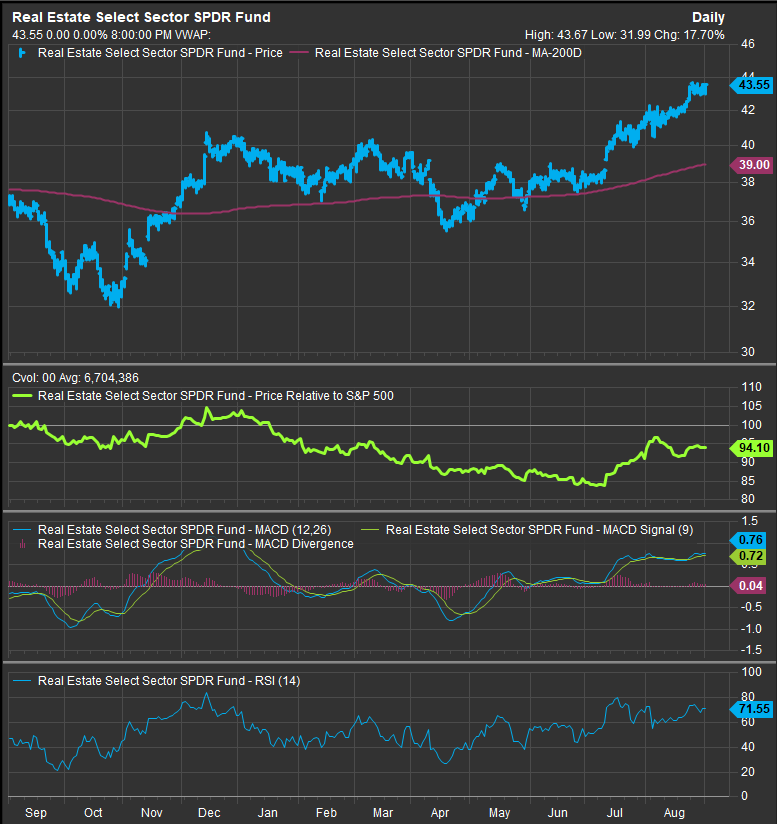This screenshot has width=777, height=824.
Task: Click the green Price Relative legend swatch
Action: pos(21,396)
